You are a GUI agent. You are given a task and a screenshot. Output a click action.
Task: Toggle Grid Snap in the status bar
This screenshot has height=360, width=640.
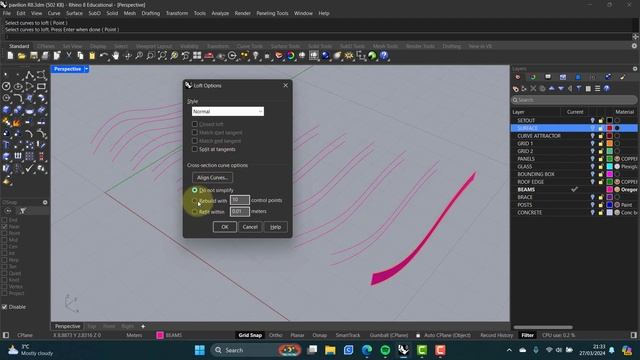pyautogui.click(x=250, y=335)
